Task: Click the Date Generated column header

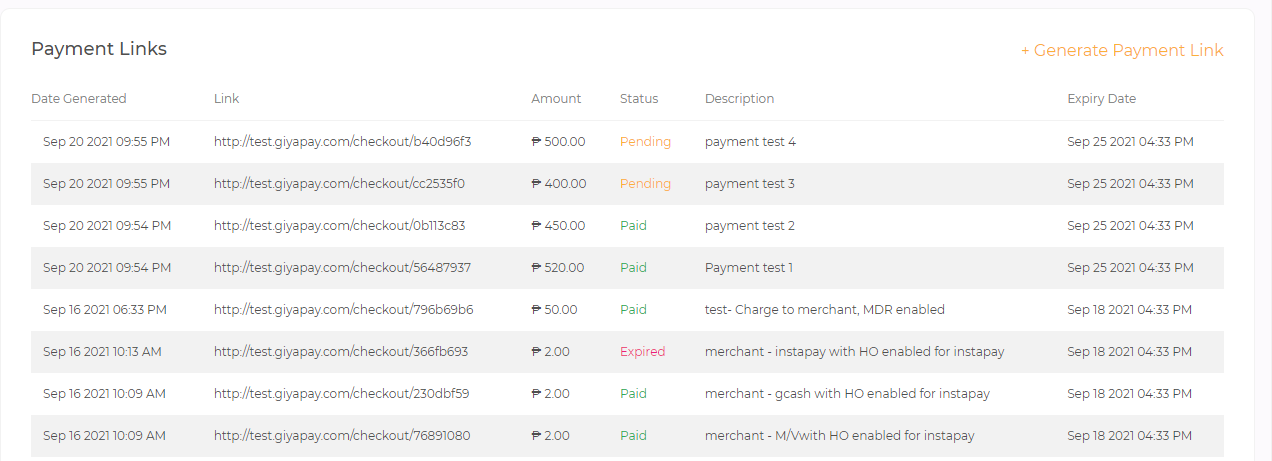Action: coord(79,99)
